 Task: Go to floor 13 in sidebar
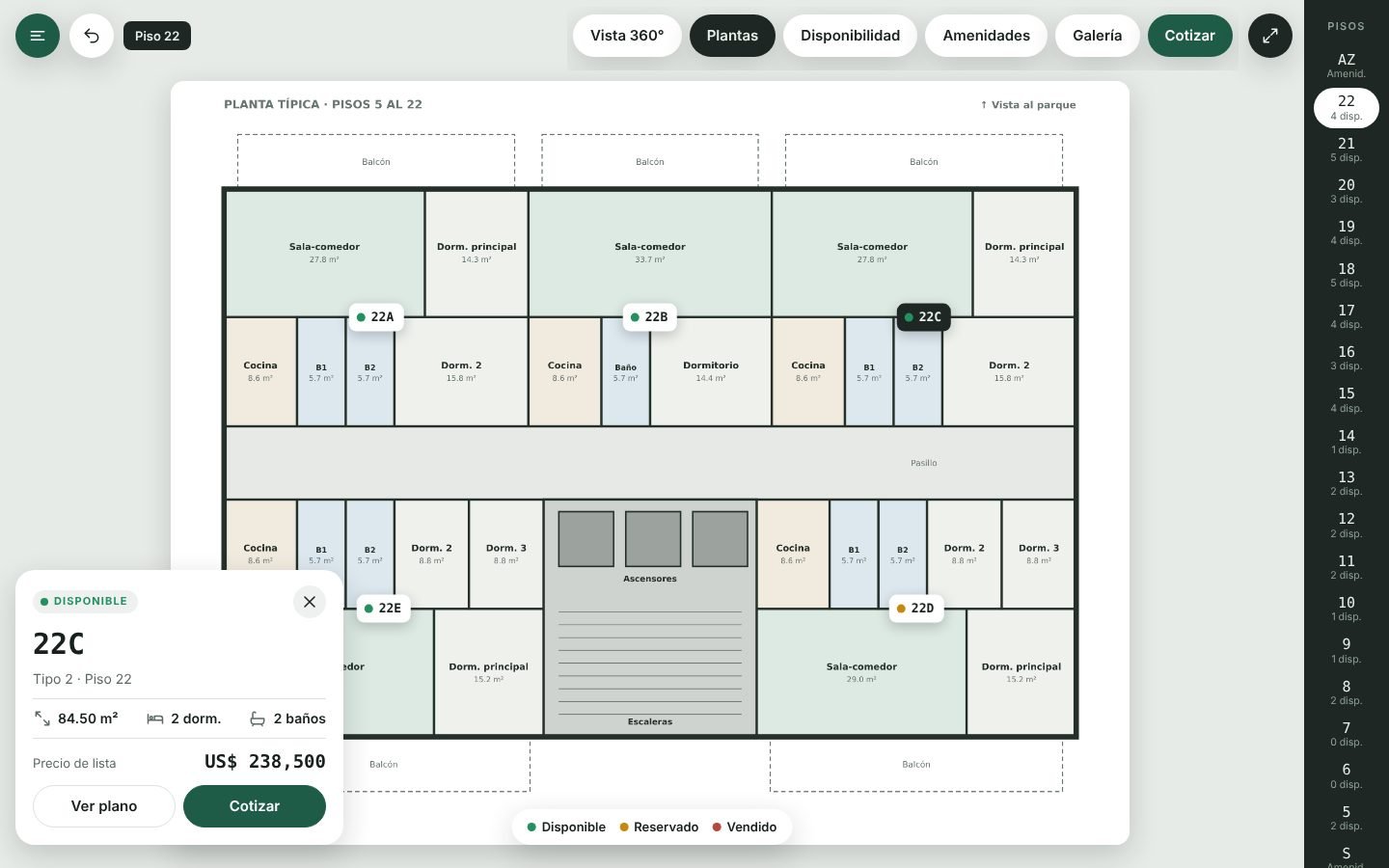coord(1347,483)
